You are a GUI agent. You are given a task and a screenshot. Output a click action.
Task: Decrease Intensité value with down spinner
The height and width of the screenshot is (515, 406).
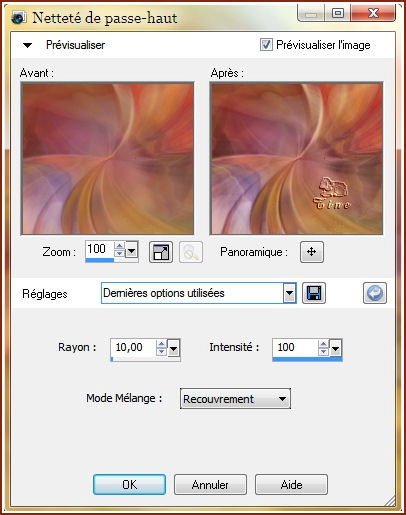tap(323, 351)
